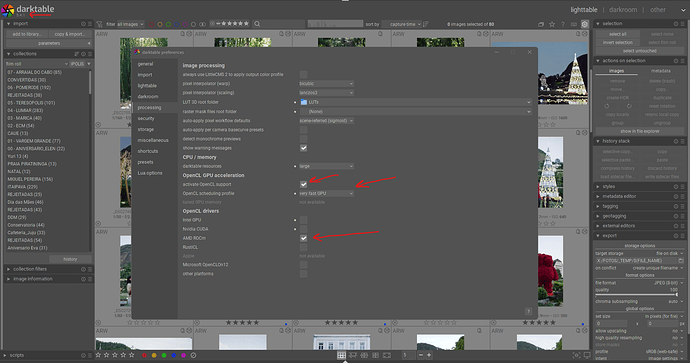Check always use LittleCMS 2 option
Image resolution: width=690 pixels, height=363 pixels.
[x=304, y=74]
